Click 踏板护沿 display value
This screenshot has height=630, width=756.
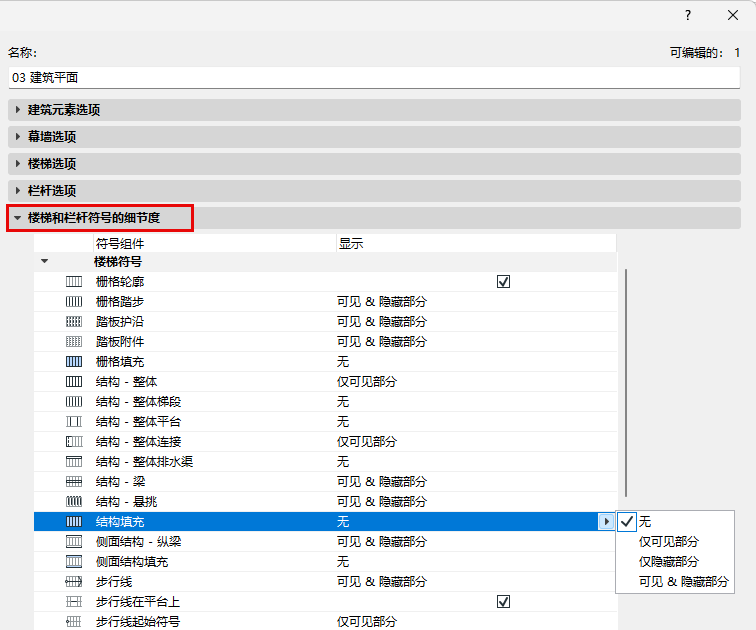point(382,322)
